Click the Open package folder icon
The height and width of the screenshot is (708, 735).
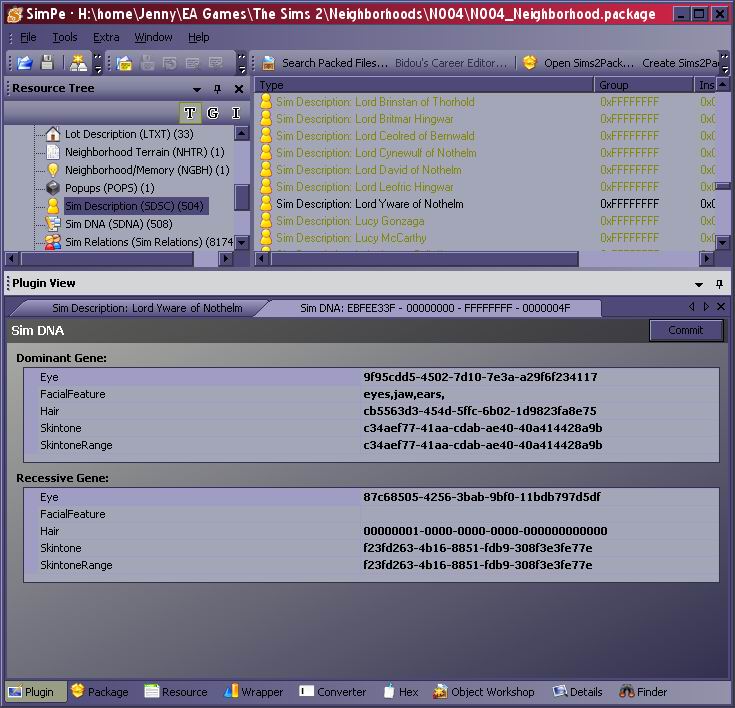coord(24,63)
